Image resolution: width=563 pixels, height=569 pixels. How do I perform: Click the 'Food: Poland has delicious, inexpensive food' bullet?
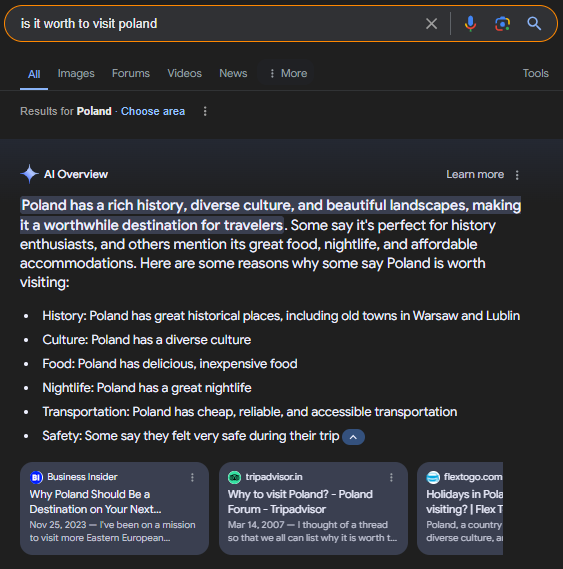point(170,364)
